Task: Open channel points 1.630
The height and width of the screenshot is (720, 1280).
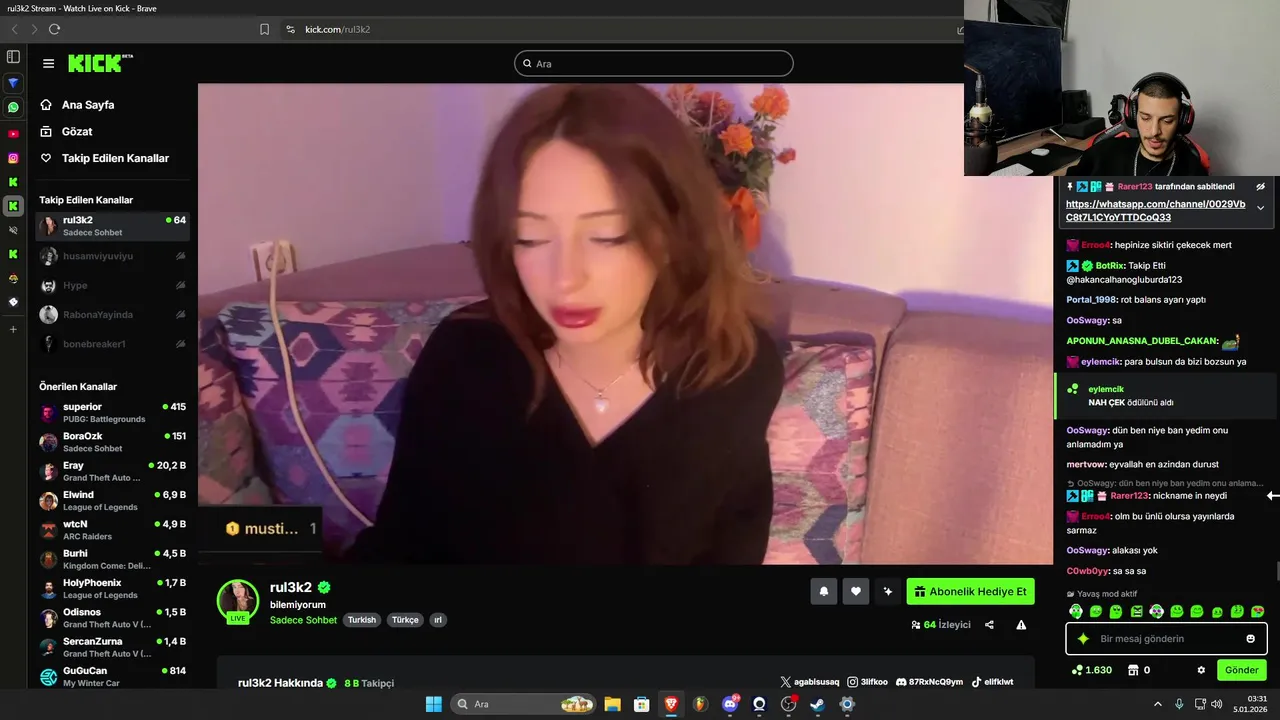Action: click(x=1091, y=670)
